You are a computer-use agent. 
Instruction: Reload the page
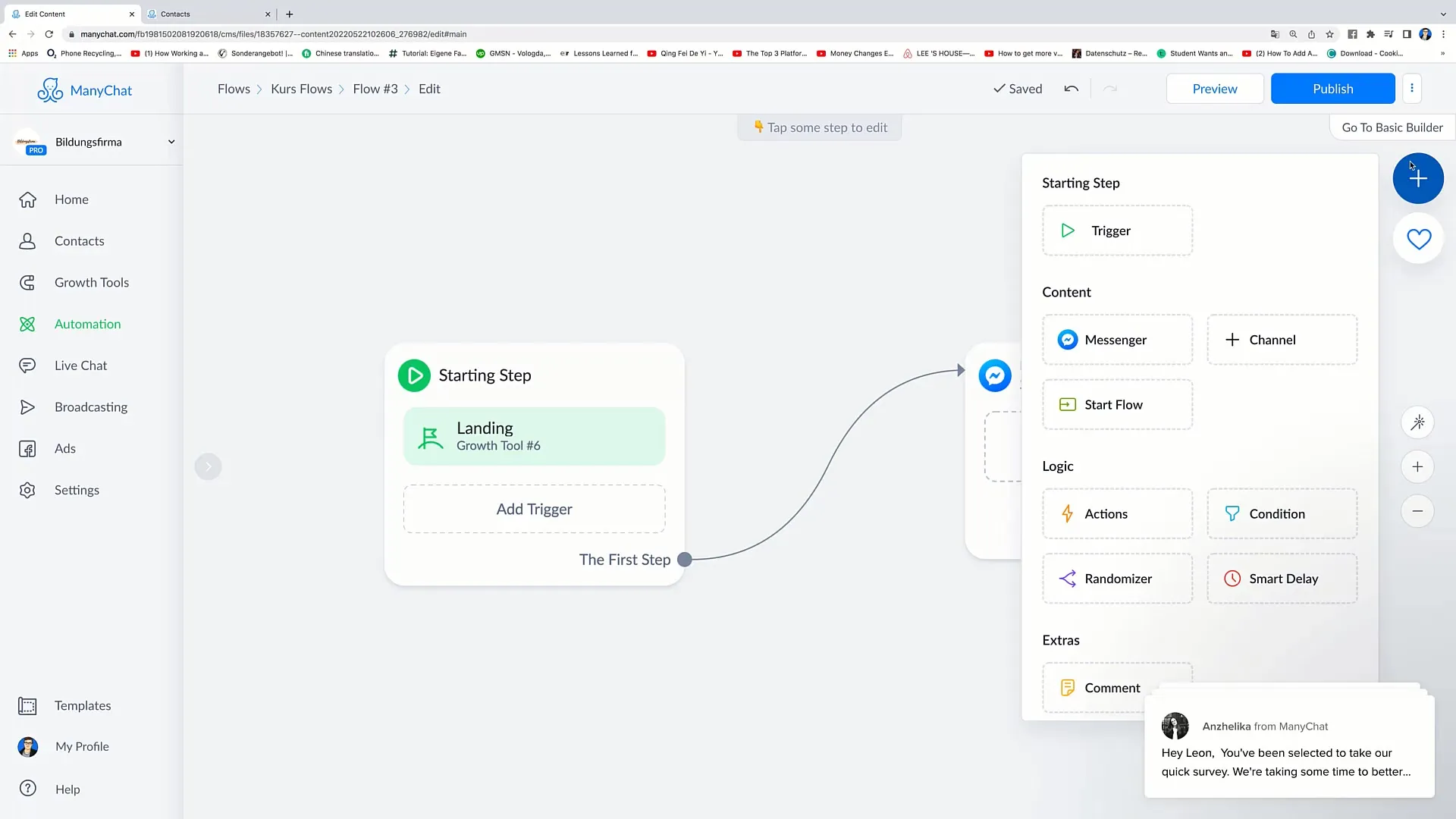[49, 34]
